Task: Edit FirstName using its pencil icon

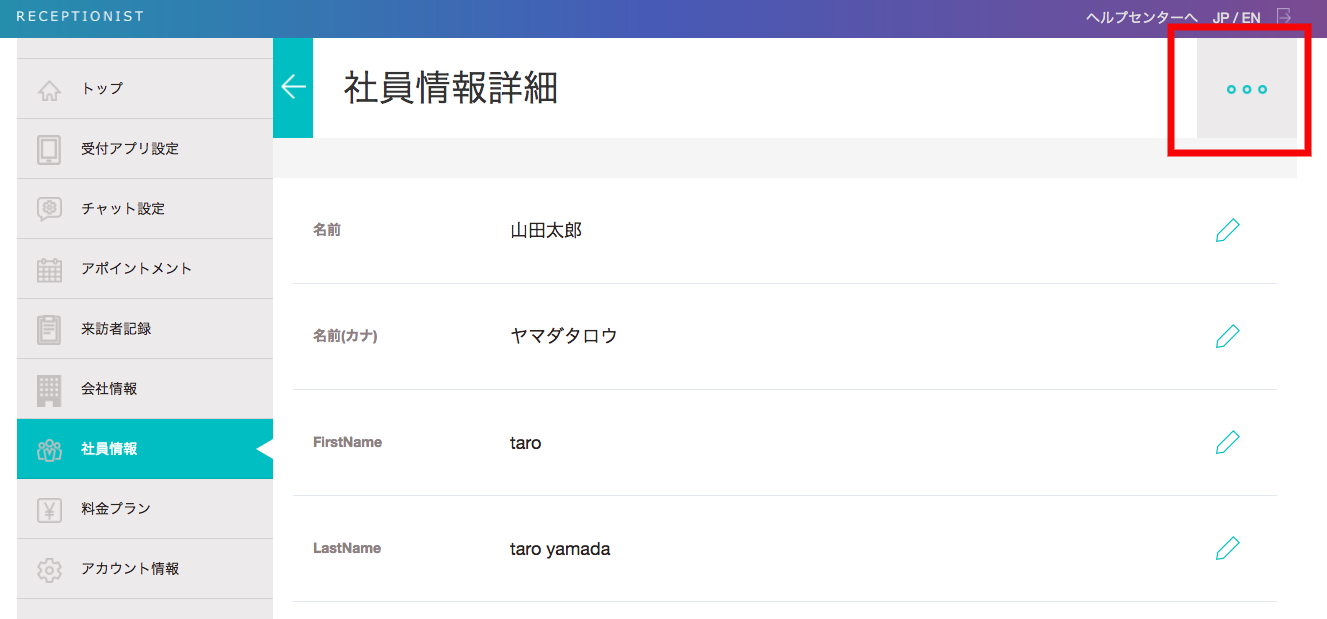Action: tap(1227, 442)
